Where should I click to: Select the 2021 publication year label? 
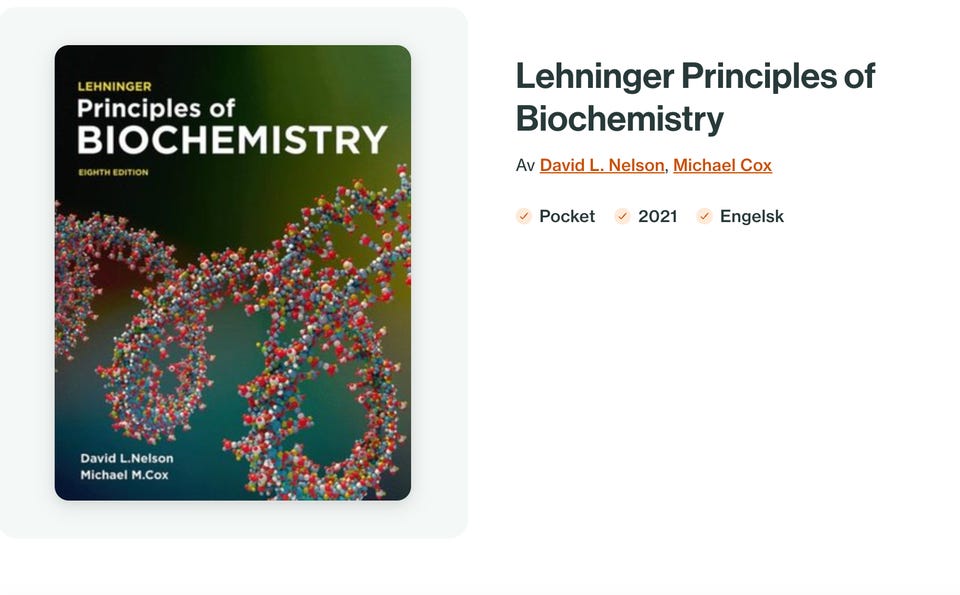click(x=658, y=216)
